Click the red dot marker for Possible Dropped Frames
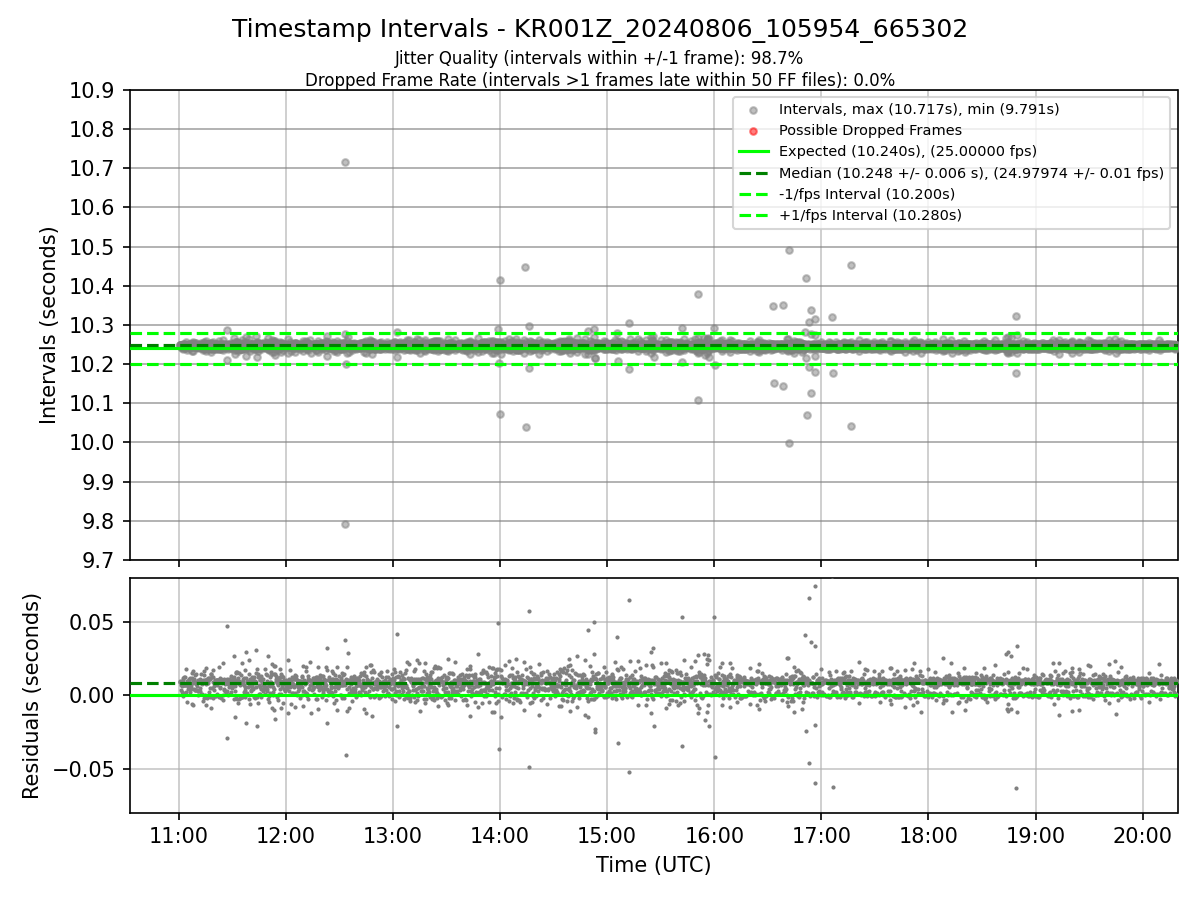The width and height of the screenshot is (1200, 900). pyautogui.click(x=754, y=130)
